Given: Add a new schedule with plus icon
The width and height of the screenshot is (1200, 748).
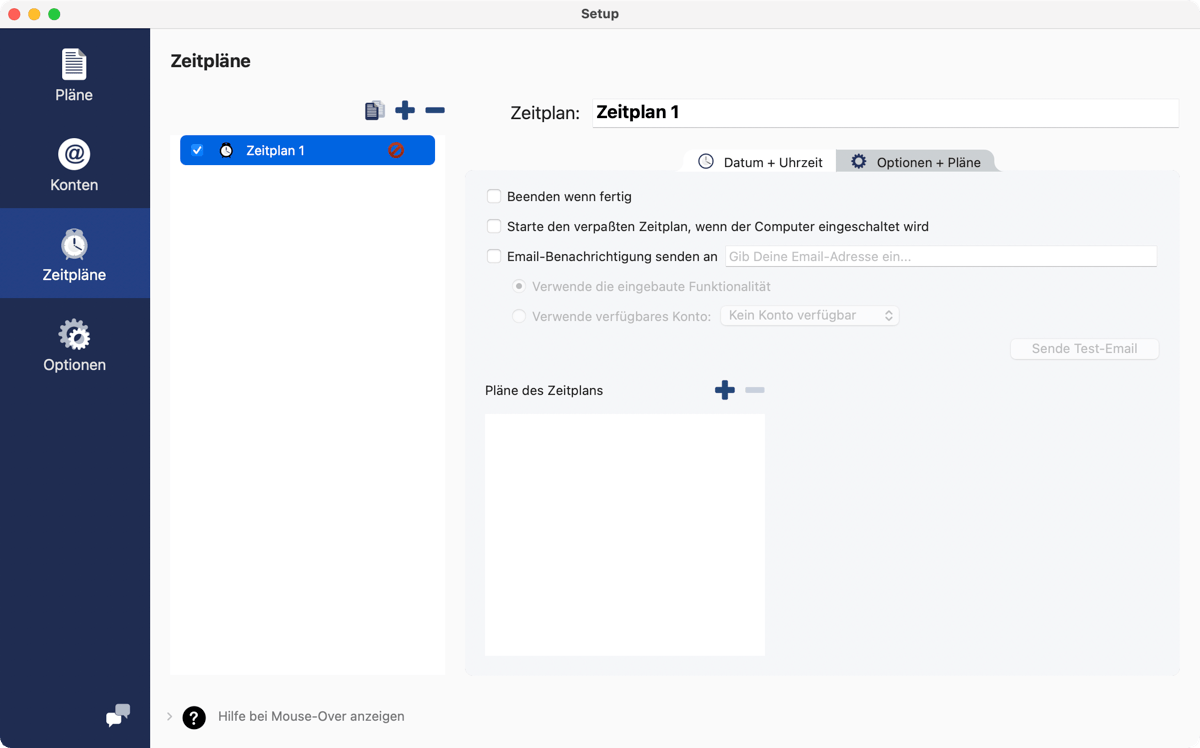Looking at the screenshot, I should 405,110.
